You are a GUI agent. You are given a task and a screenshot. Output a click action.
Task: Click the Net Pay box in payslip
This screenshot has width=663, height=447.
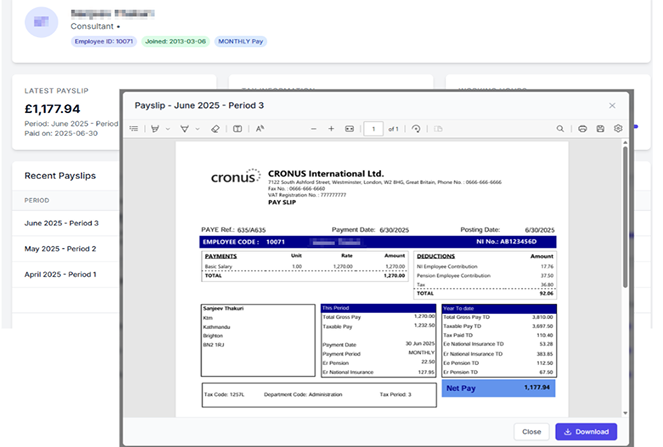pyautogui.click(x=499, y=388)
